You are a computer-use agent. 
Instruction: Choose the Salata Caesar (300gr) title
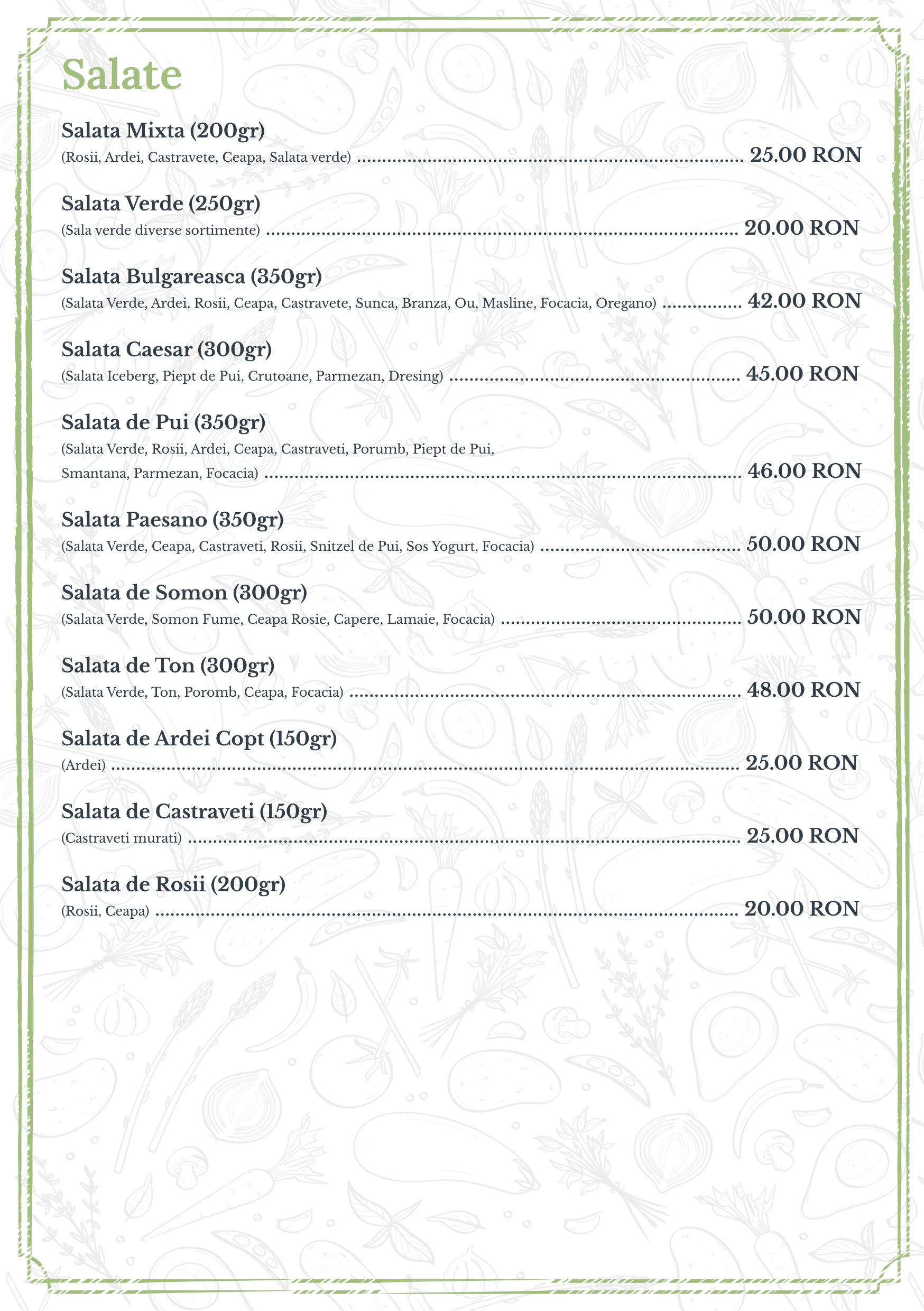click(167, 349)
